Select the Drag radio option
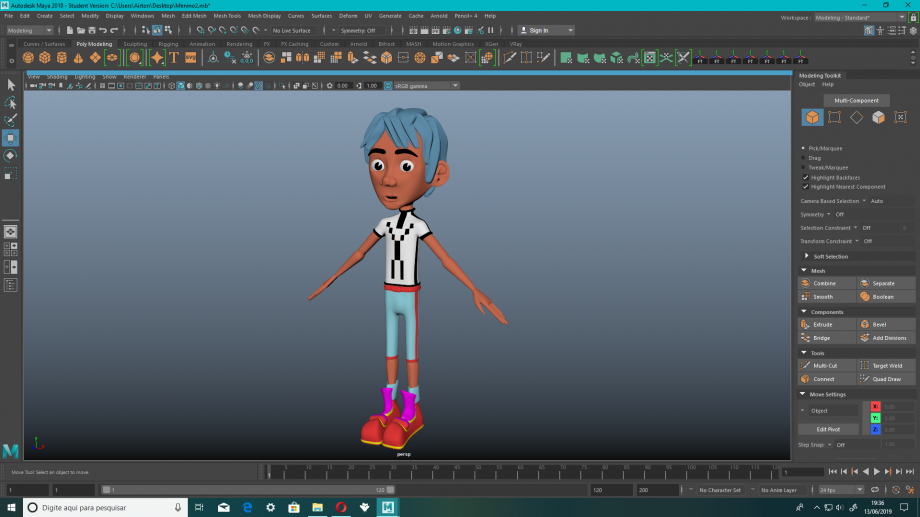Screen dimensions: 920x517 [x=805, y=158]
